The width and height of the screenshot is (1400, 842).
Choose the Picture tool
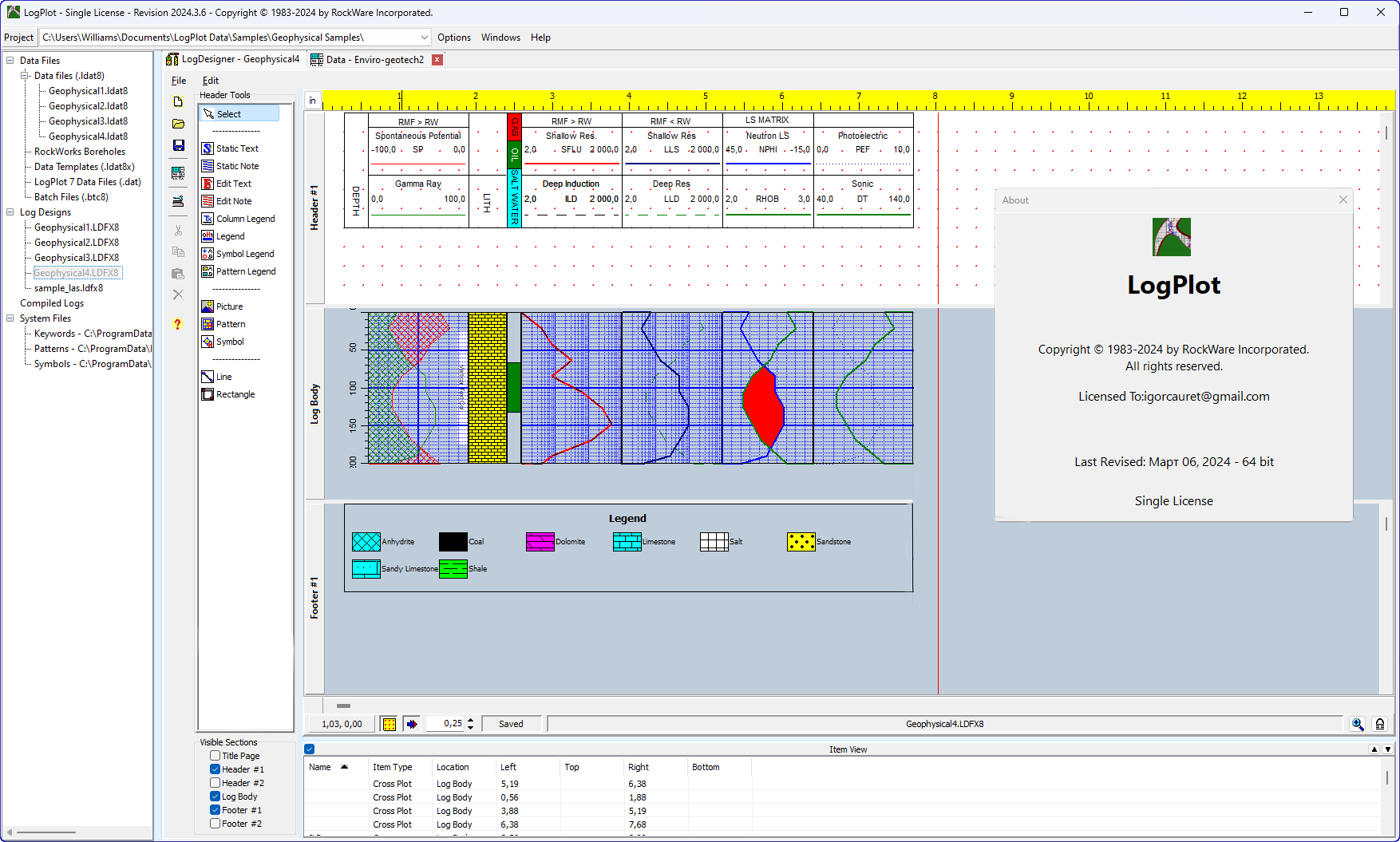tap(223, 306)
